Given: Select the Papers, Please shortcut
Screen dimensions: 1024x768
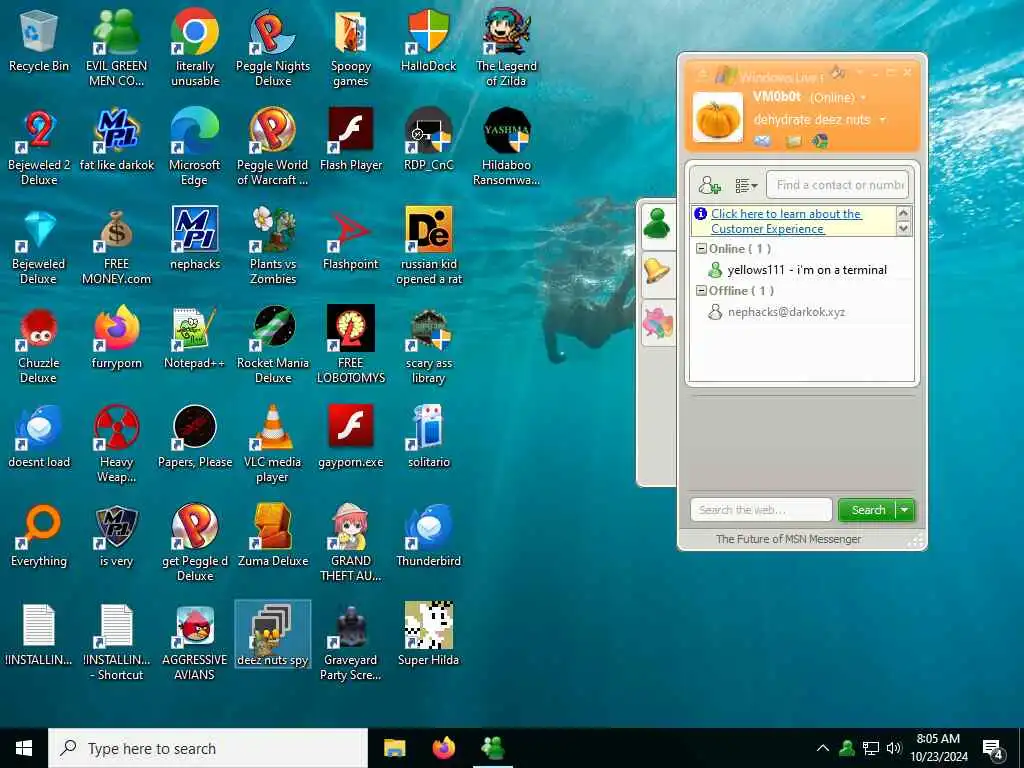Looking at the screenshot, I should click(195, 438).
